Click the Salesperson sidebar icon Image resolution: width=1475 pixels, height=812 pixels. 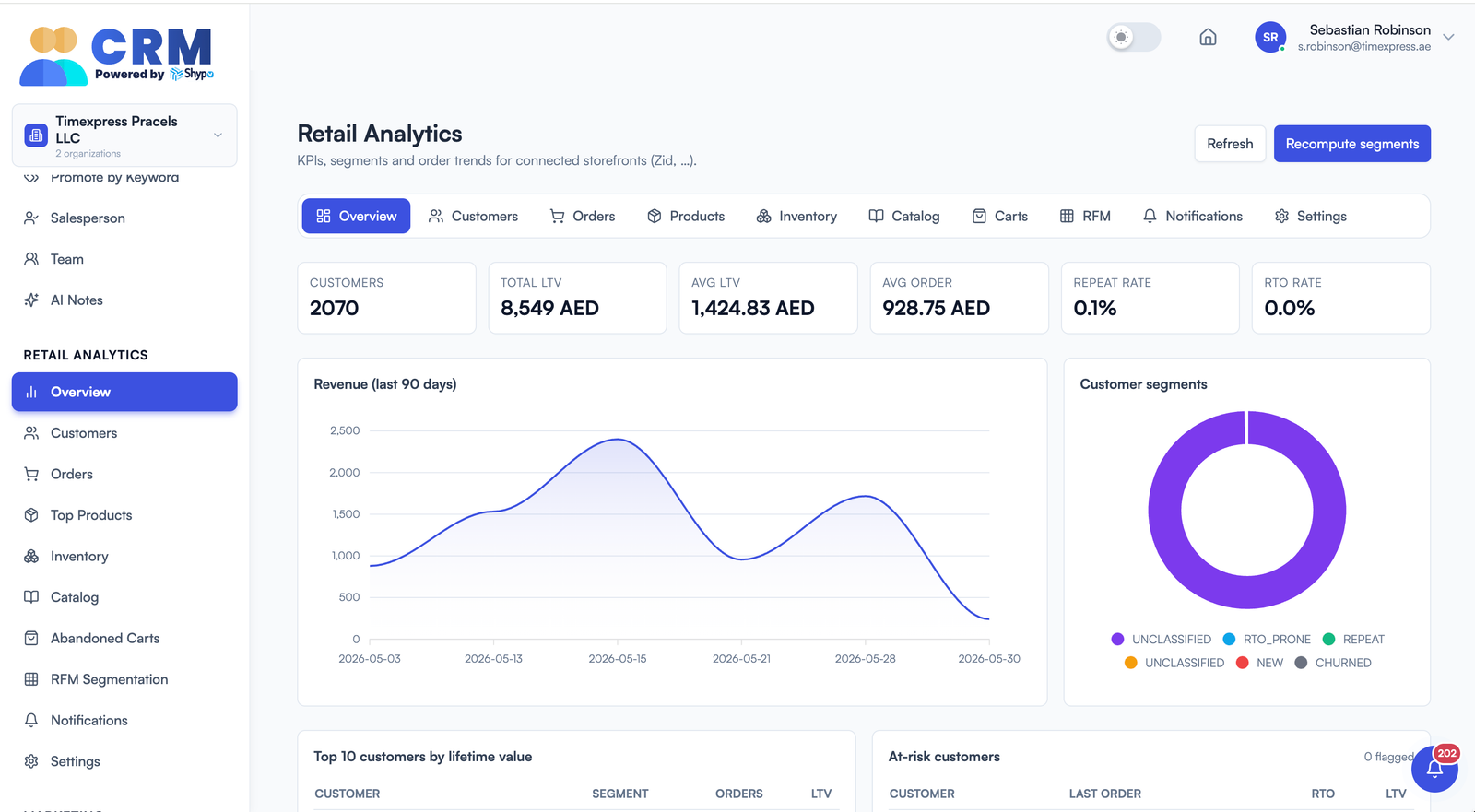tap(31, 218)
